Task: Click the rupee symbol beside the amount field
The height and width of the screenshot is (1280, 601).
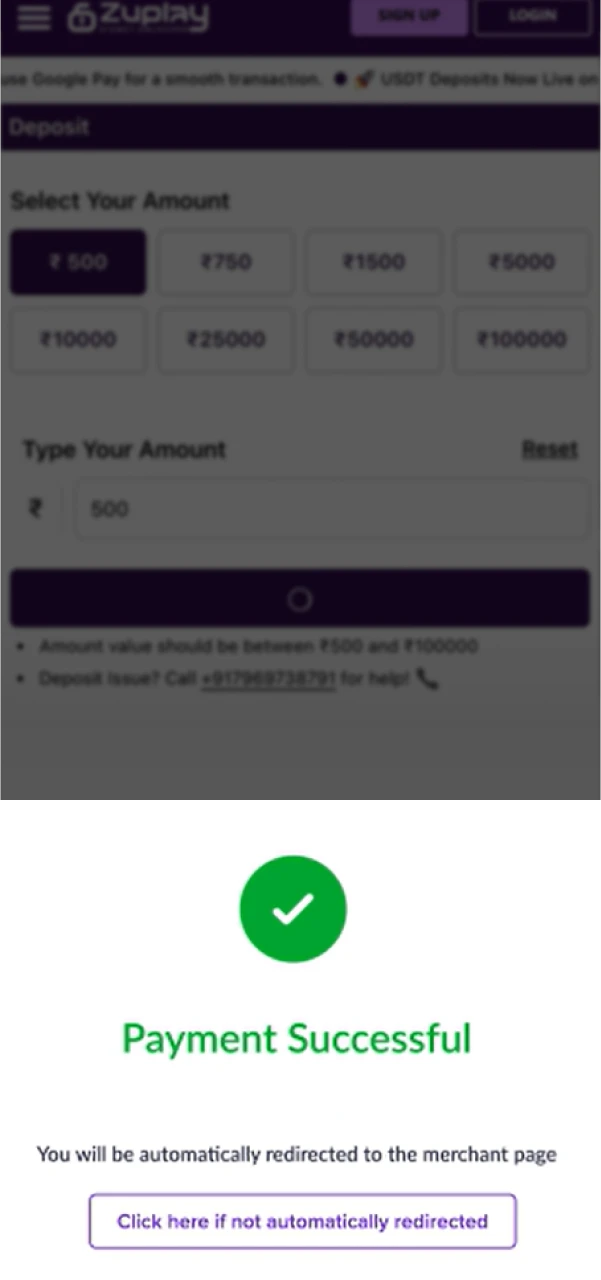Action: (37, 509)
